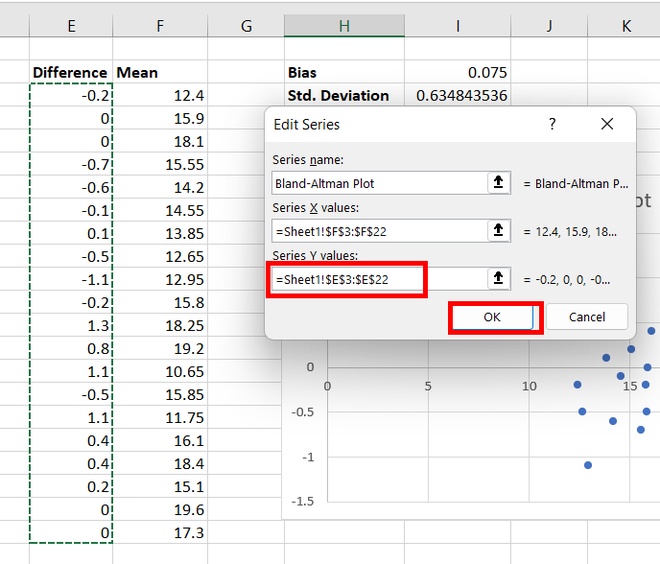Select Mean cell with value 18.25
The image size is (660, 564).
[x=160, y=325]
